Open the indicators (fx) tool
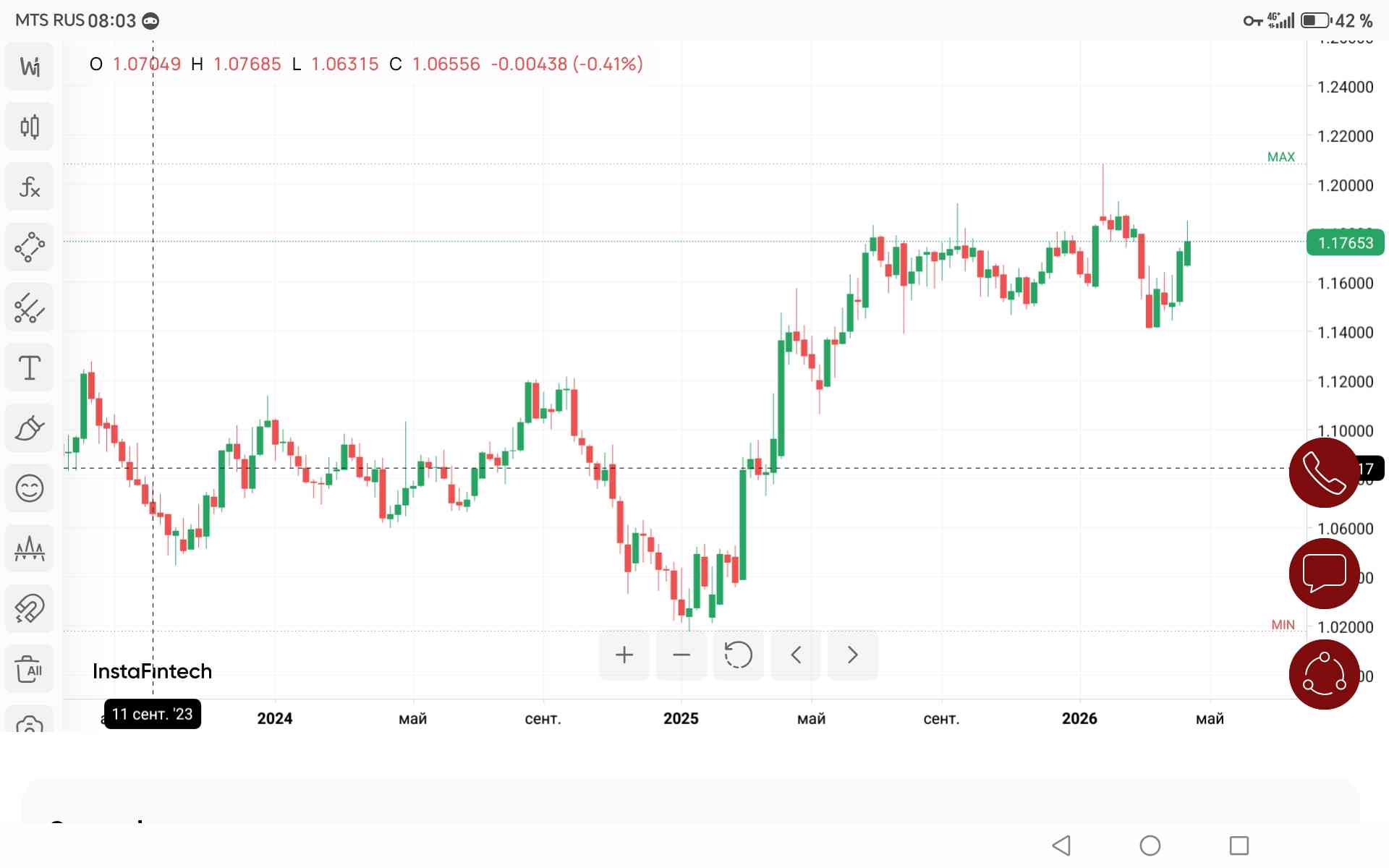Image resolution: width=1389 pixels, height=868 pixels. pos(29,186)
